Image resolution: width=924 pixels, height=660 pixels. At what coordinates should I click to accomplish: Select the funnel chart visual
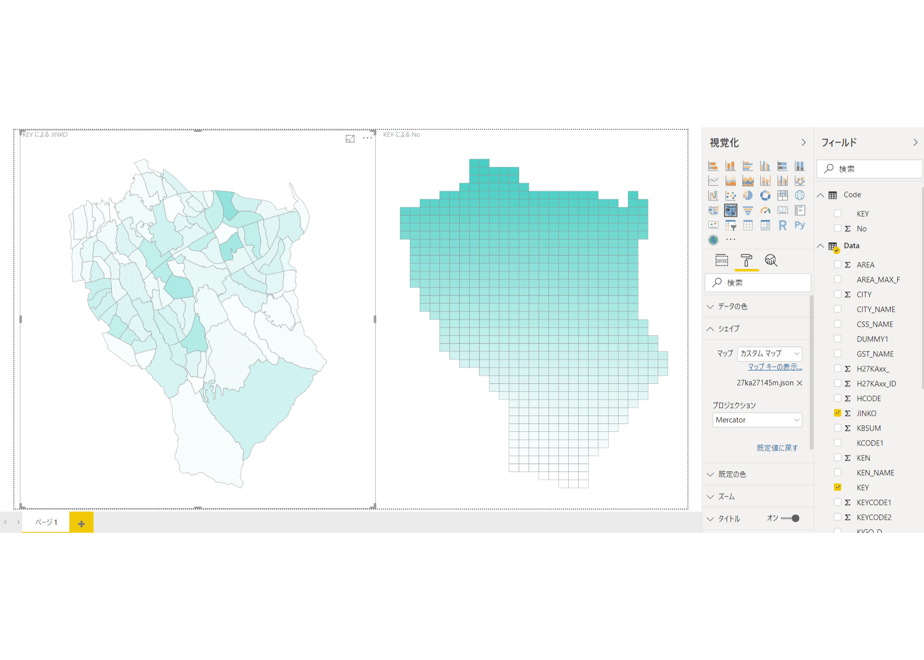point(748,210)
